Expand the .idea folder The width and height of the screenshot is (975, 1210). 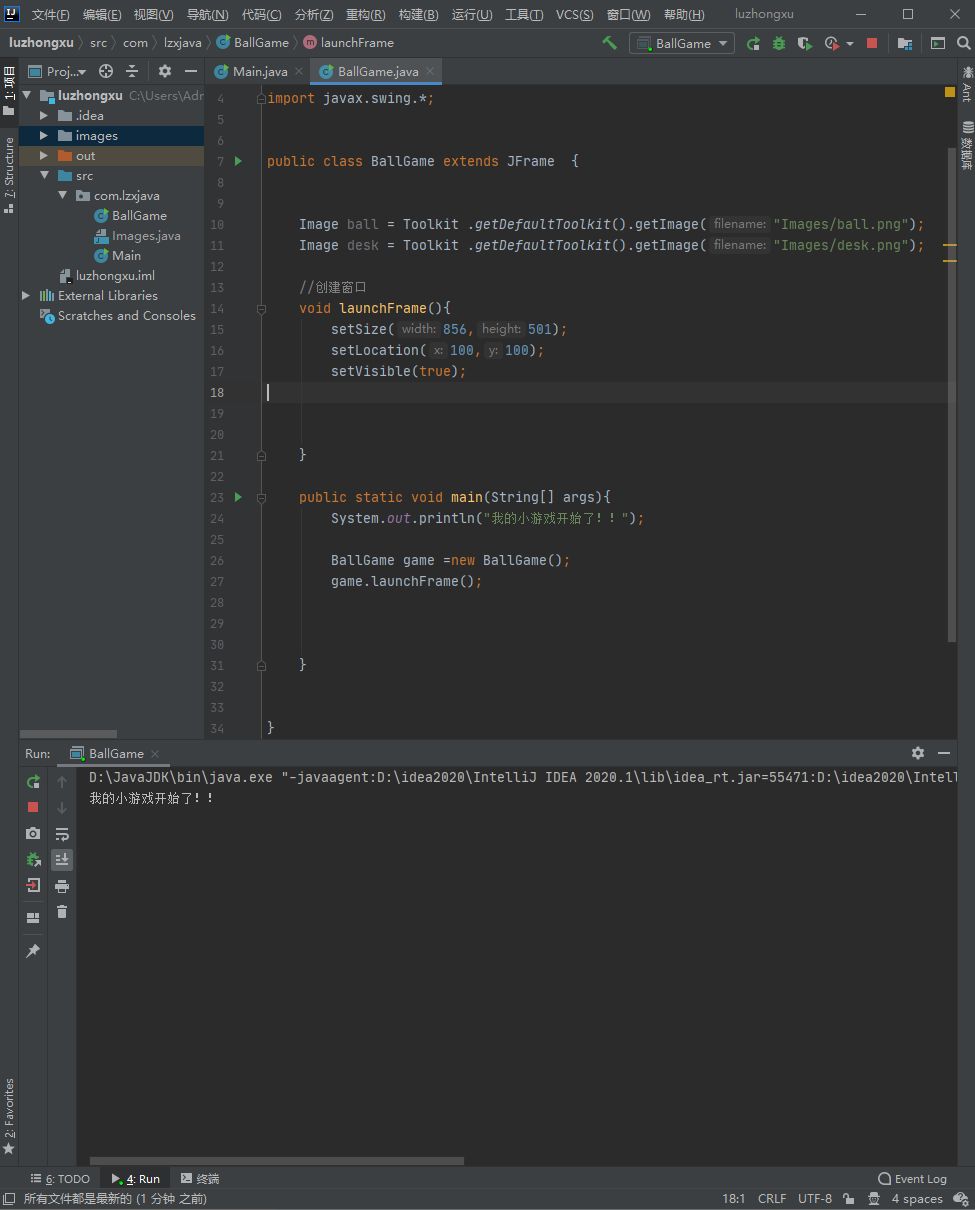(x=44, y=116)
